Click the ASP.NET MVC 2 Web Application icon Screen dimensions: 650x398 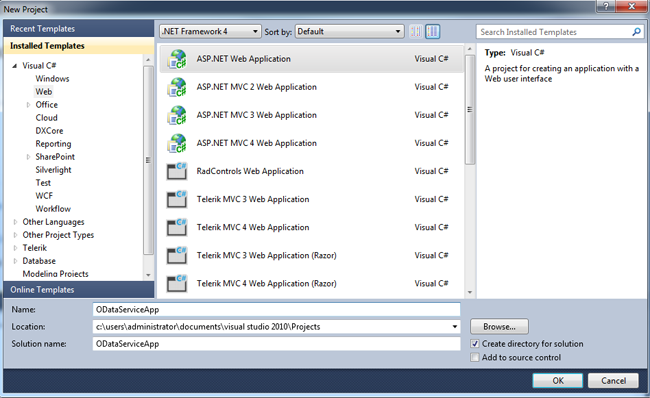[x=177, y=87]
